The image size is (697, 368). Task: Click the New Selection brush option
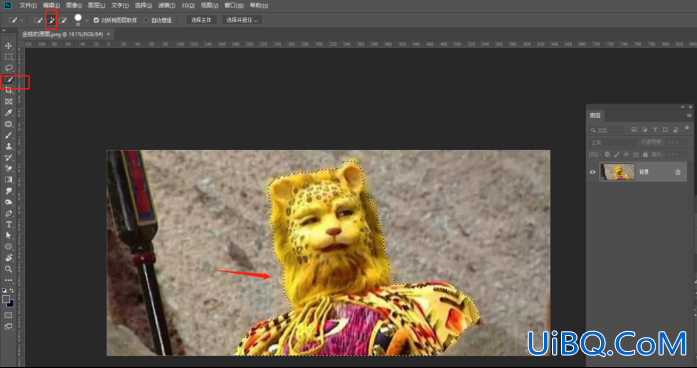(39, 20)
